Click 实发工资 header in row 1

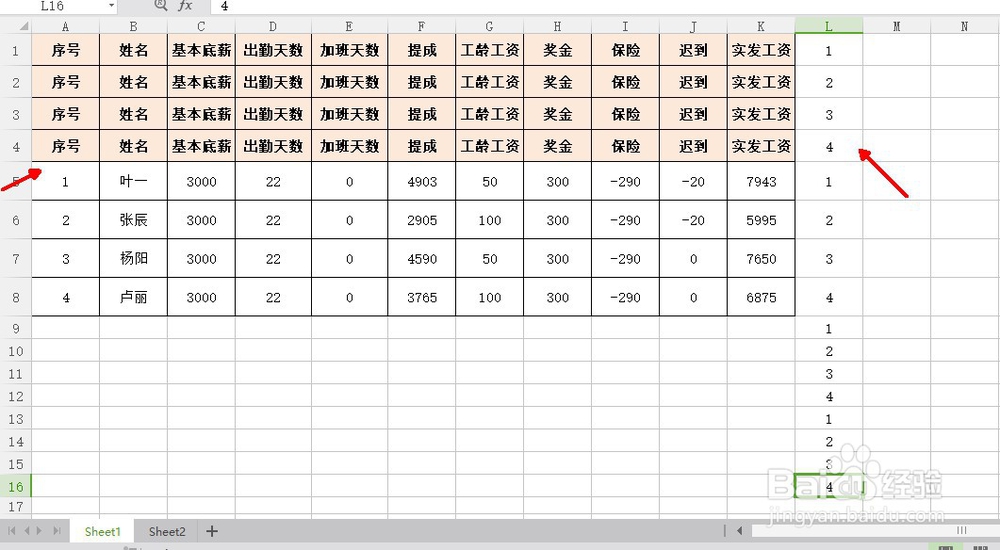coord(761,50)
